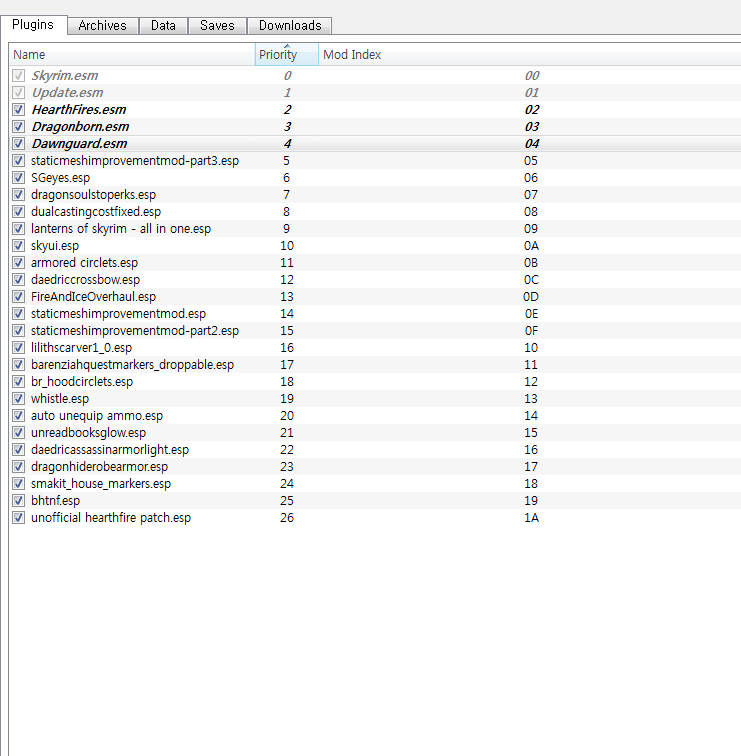Viewport: 741px width, 756px height.
Task: Uncheck lanterns of skyrim - all in one.esp
Action: 18,229
